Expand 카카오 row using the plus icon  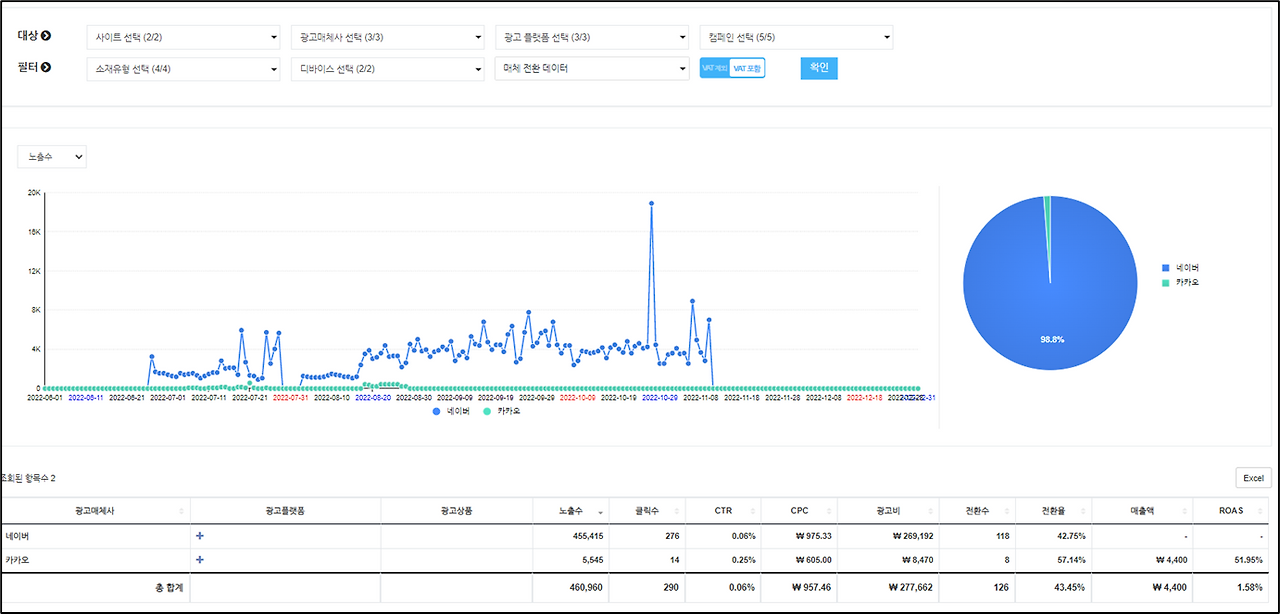click(x=199, y=561)
